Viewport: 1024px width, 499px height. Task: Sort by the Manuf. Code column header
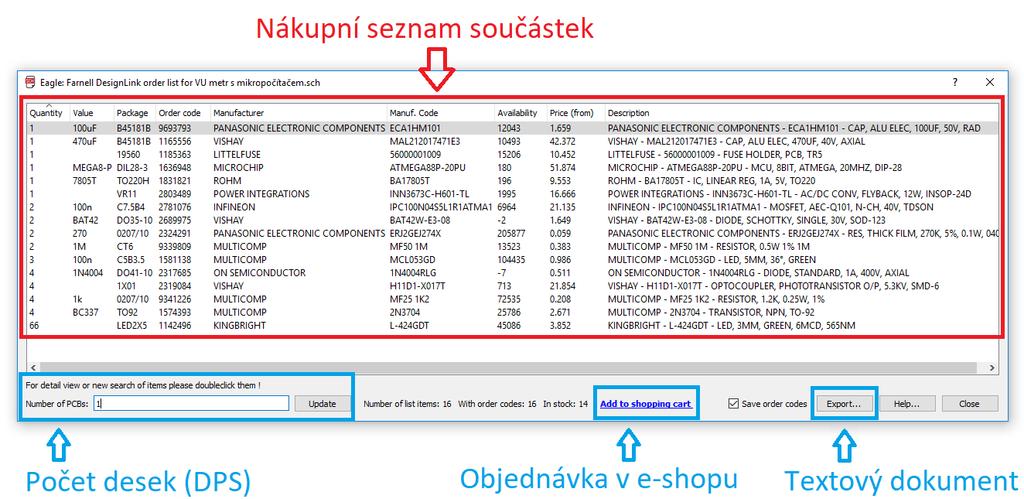[x=414, y=113]
